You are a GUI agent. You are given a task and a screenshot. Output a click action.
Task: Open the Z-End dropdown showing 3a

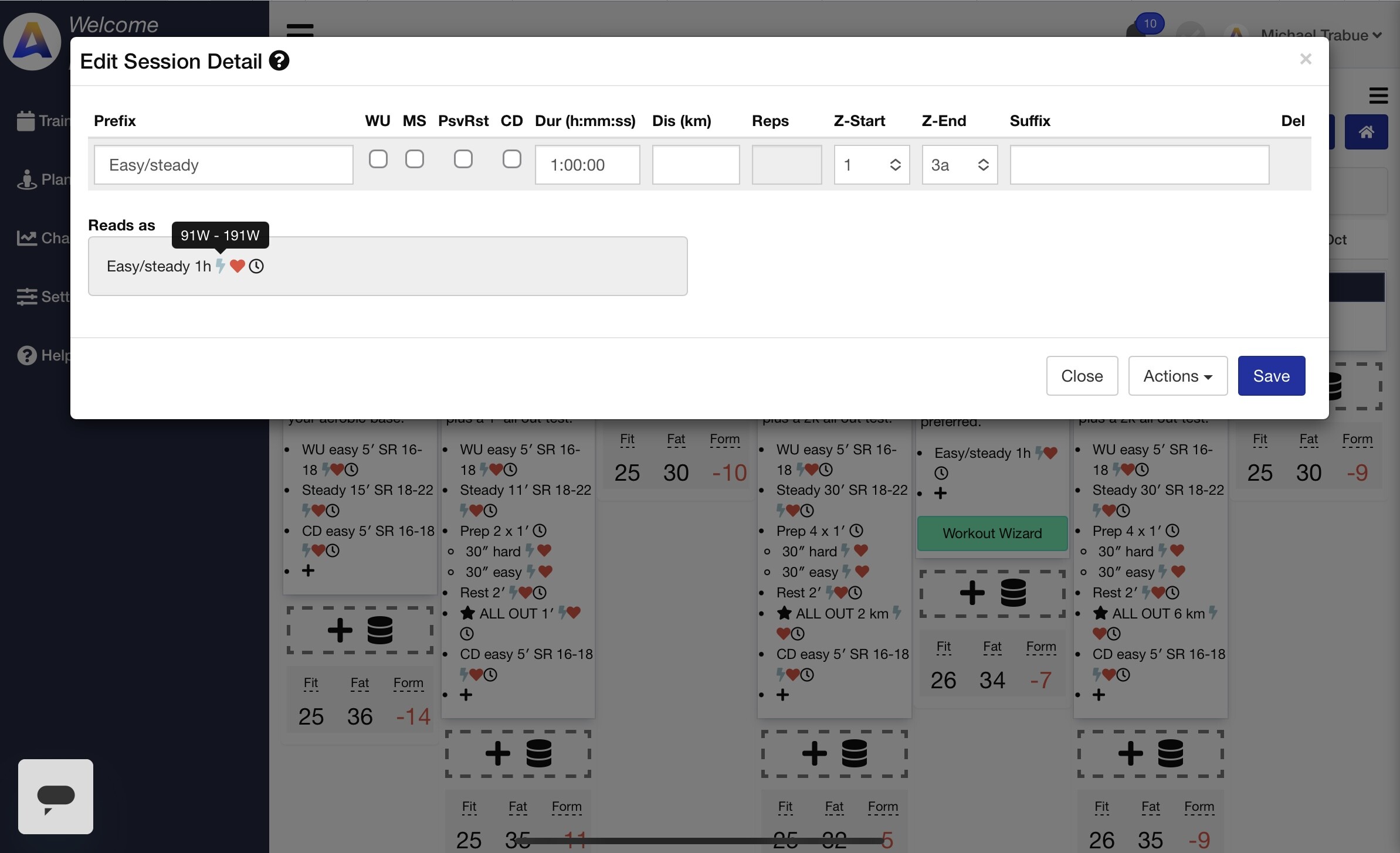pyautogui.click(x=960, y=165)
